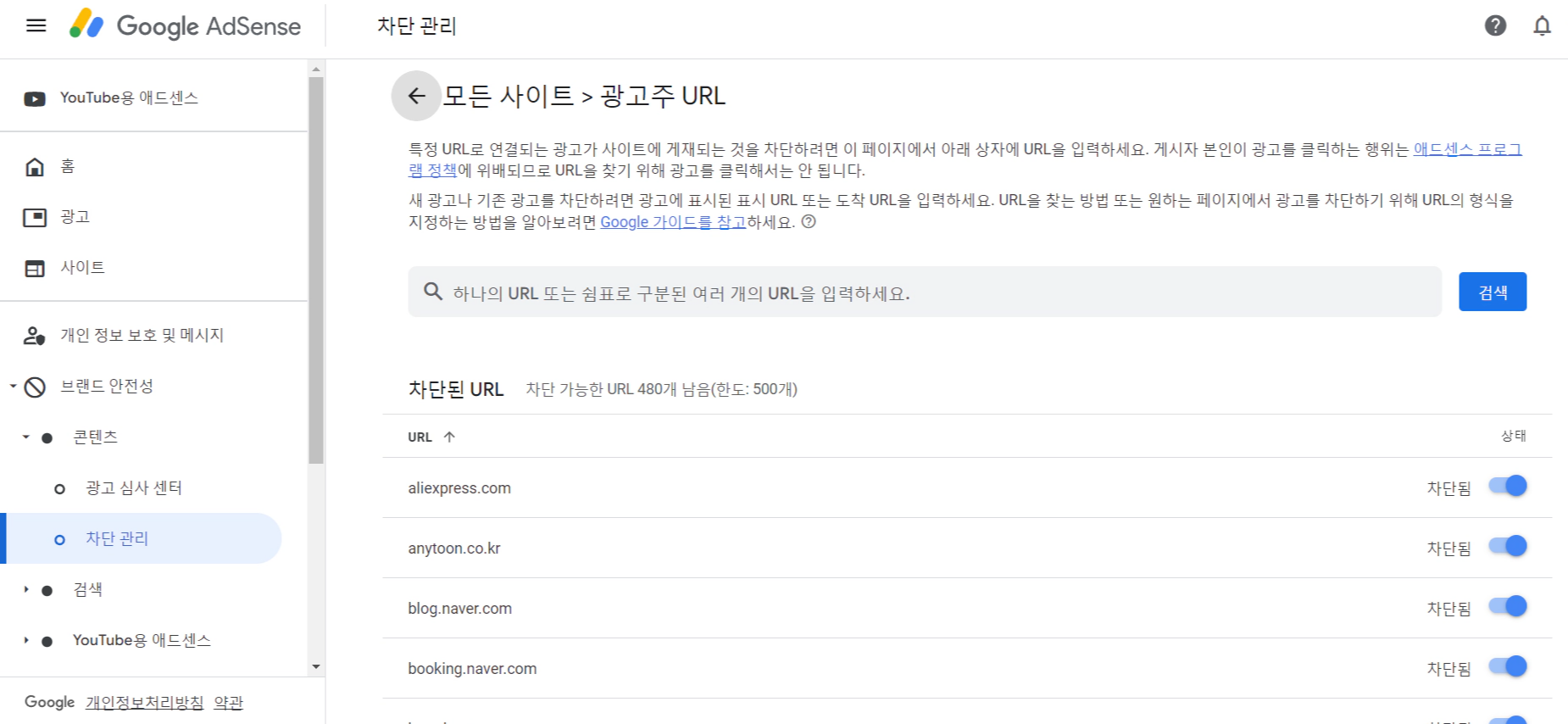Click the sidebar scroll up arrow
This screenshot has height=724, width=1568.
316,70
